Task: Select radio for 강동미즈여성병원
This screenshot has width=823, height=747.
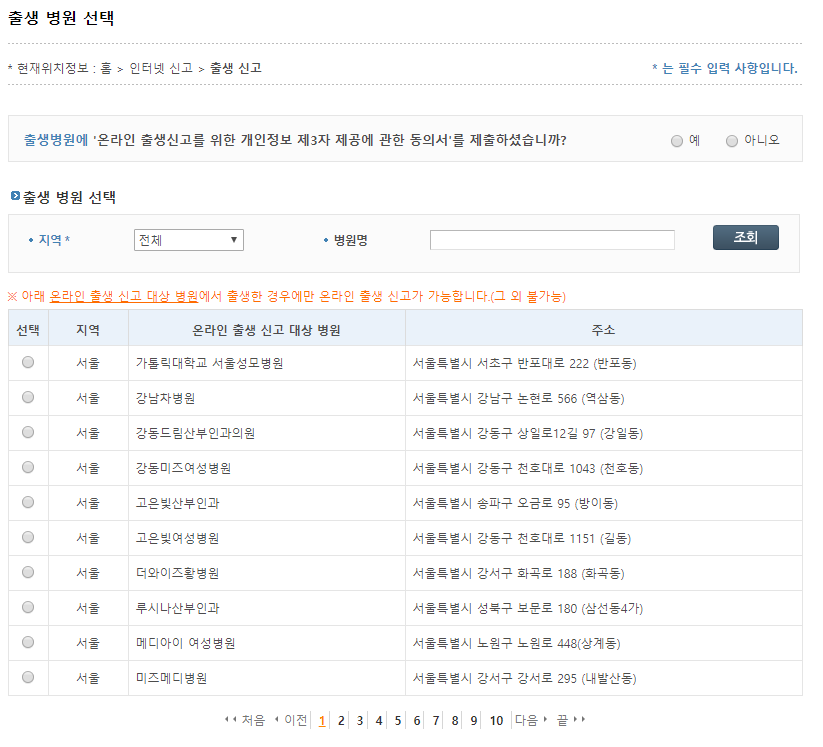Action: point(28,467)
